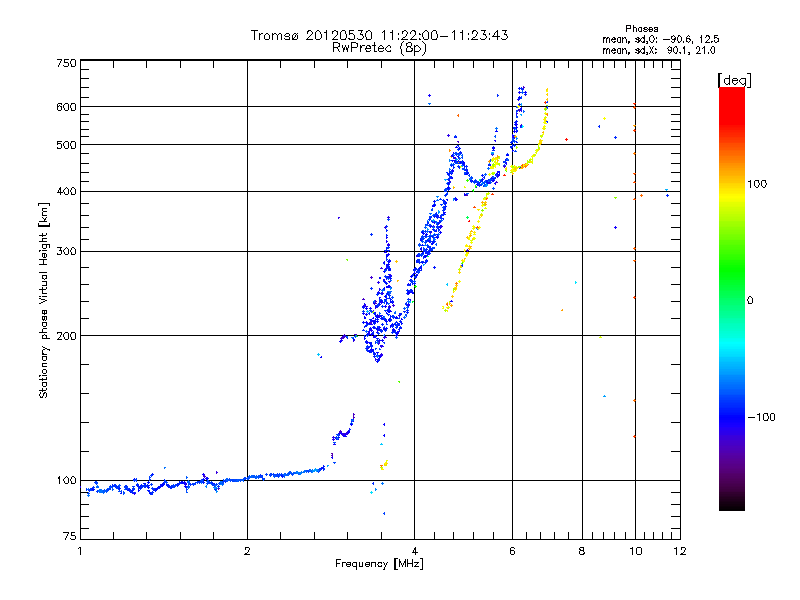This screenshot has height=600, width=800.
Task: Click the '[deg]' colorbar unit label
Action: [734, 80]
